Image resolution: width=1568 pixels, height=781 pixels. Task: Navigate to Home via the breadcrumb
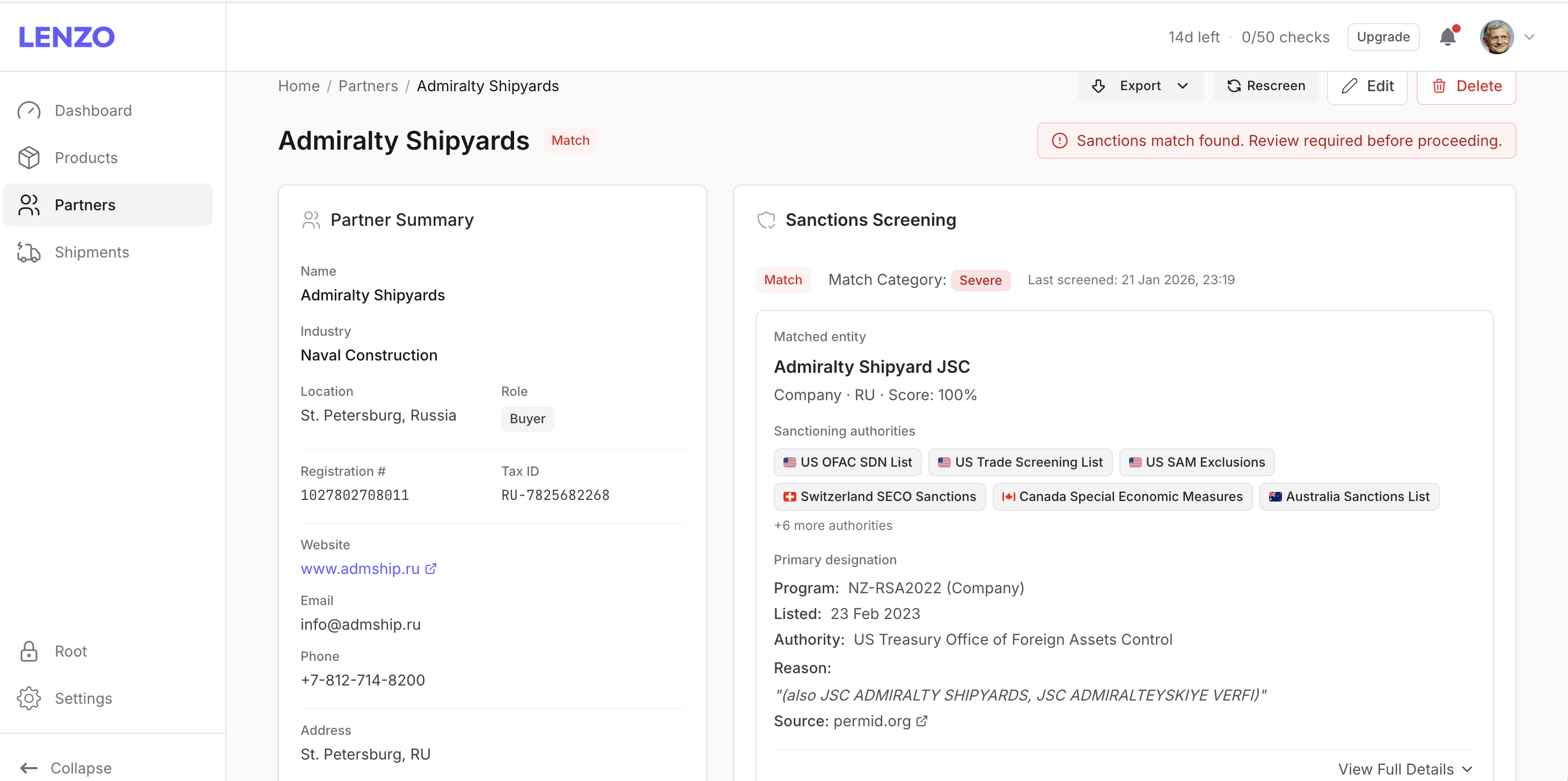[x=298, y=86]
